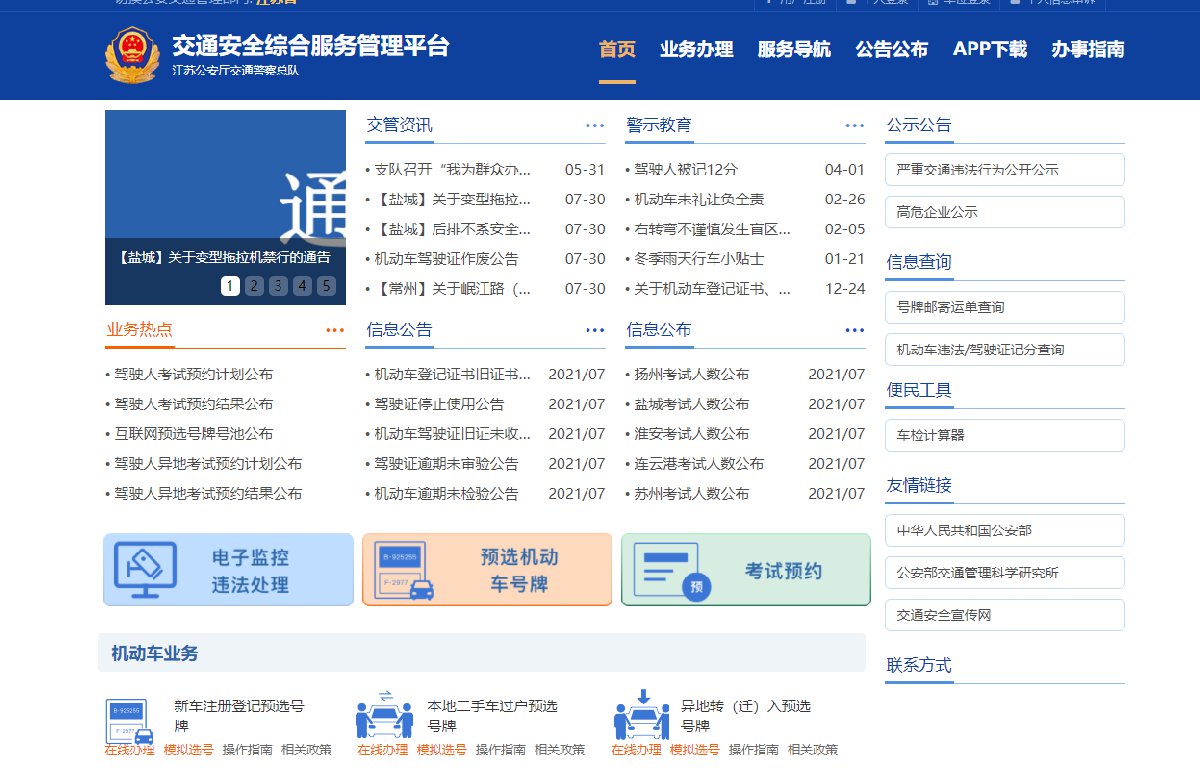The height and width of the screenshot is (779, 1200).
Task: Show more entries for 业务热点
Action: 335,330
